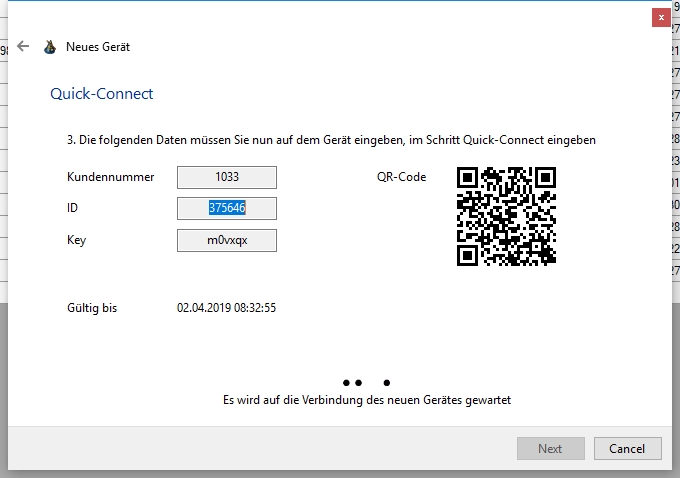Click the Key label text
This screenshot has height=478, width=680.
[x=77, y=240]
